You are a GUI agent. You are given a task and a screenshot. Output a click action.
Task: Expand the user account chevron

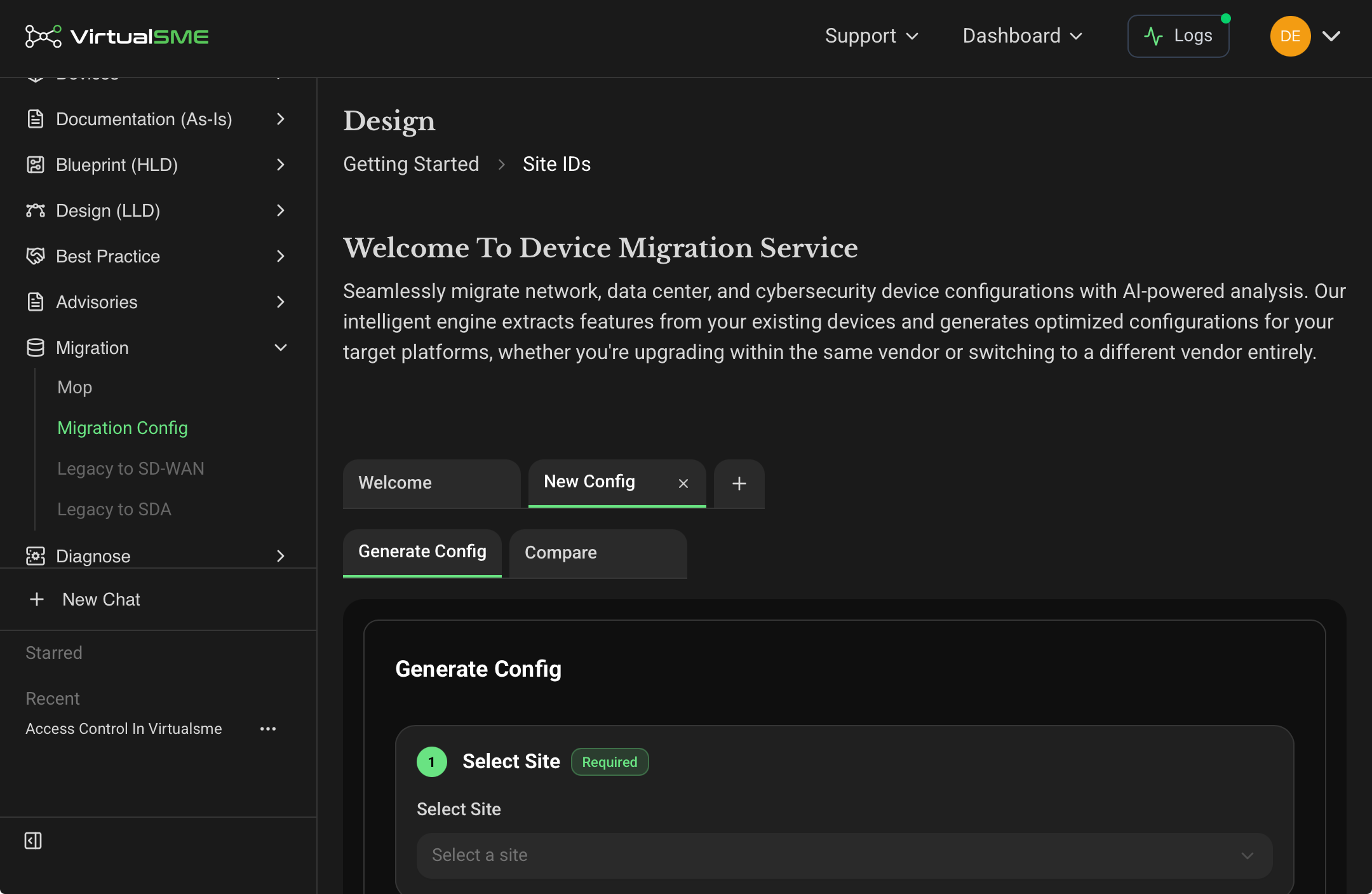pyautogui.click(x=1331, y=36)
